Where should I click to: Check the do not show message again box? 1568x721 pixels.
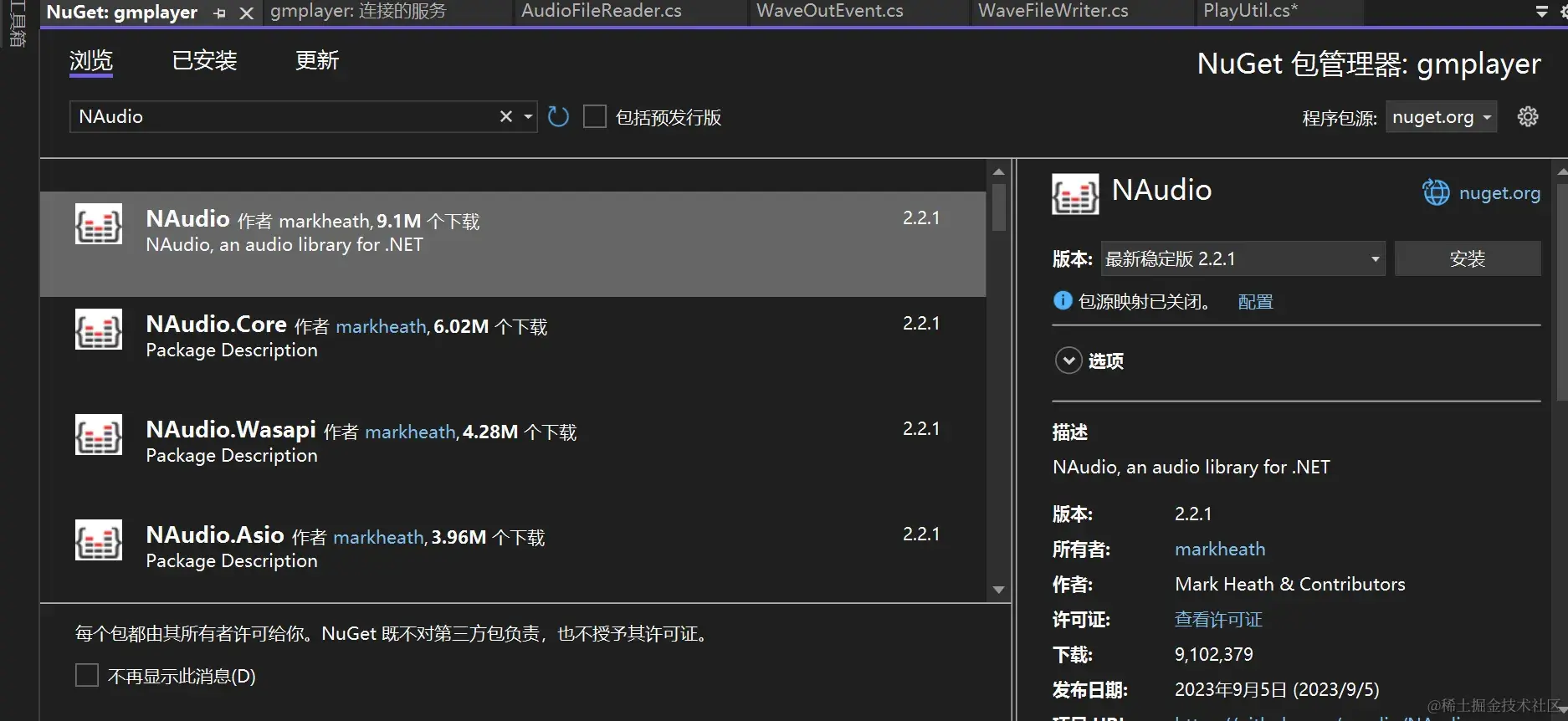click(87, 675)
